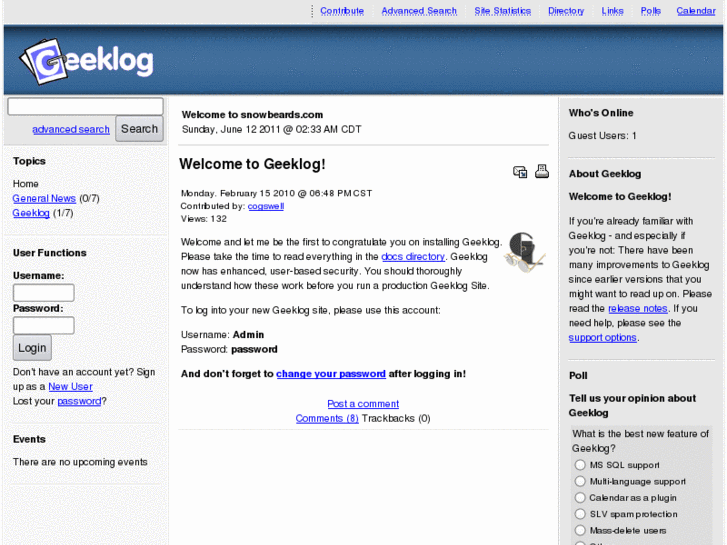The height and width of the screenshot is (545, 727).
Task: Select the Mass-delete users poll option
Action: pos(580,530)
